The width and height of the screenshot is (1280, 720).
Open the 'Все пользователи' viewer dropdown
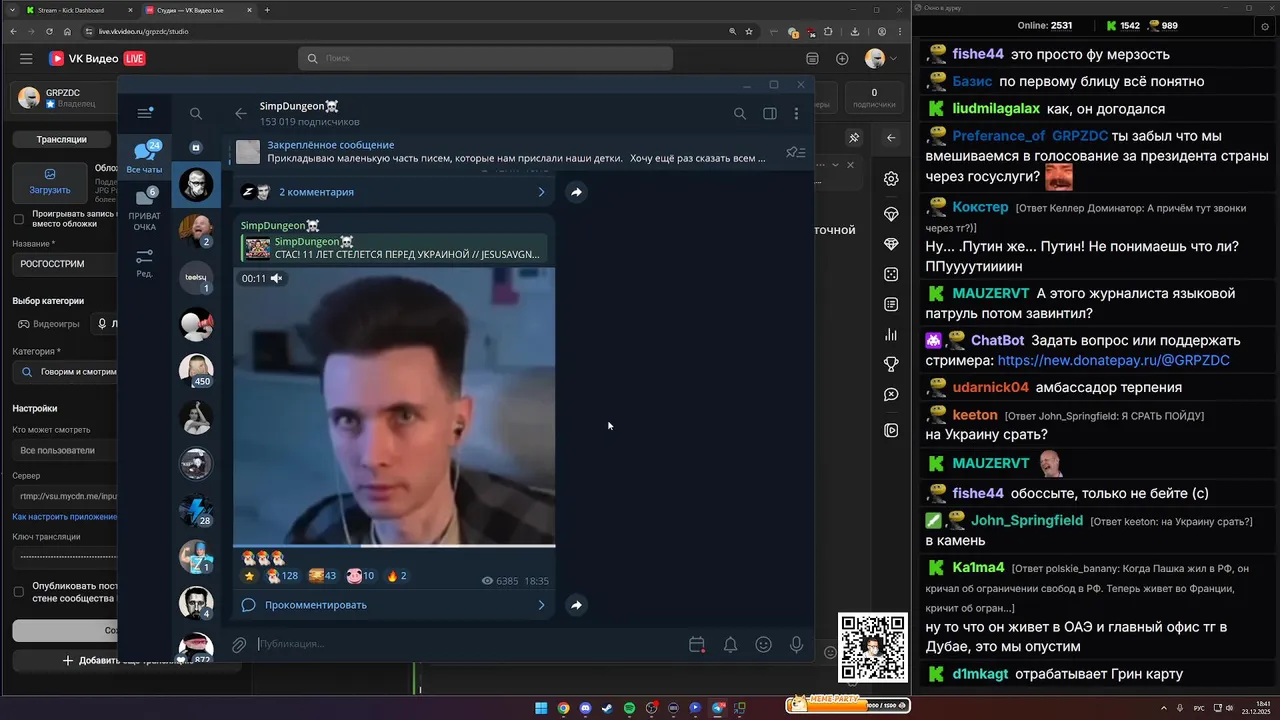65,450
